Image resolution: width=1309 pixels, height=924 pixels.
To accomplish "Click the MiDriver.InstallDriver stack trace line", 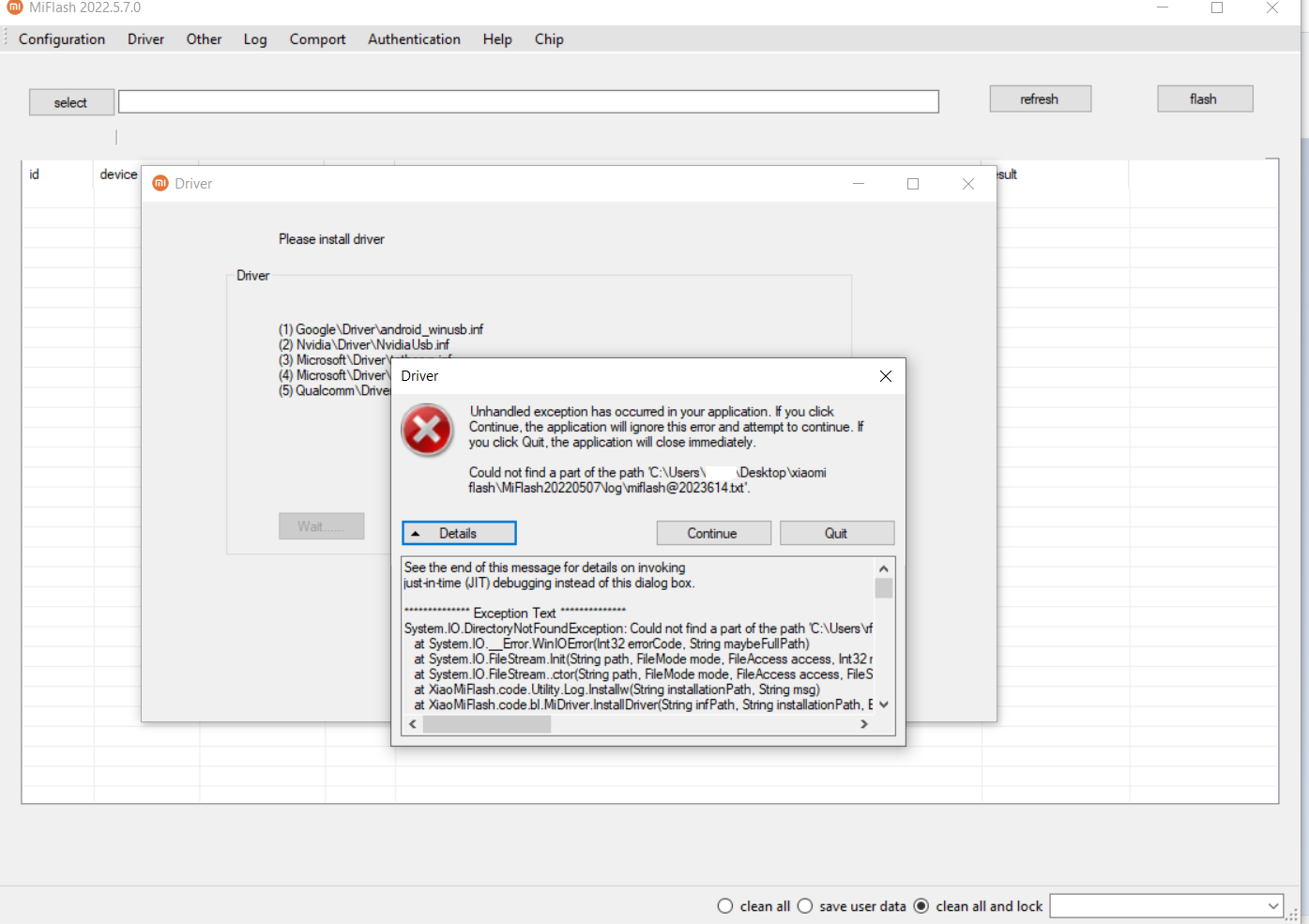I will pos(644,704).
